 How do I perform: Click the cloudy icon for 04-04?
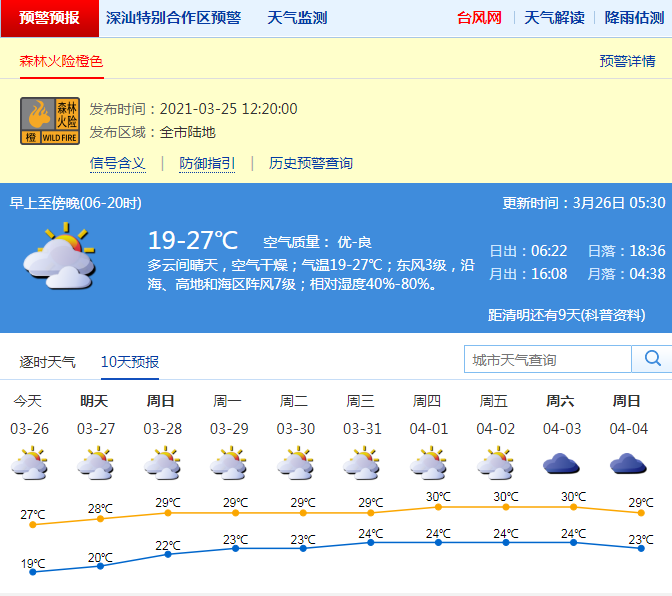coord(627,465)
